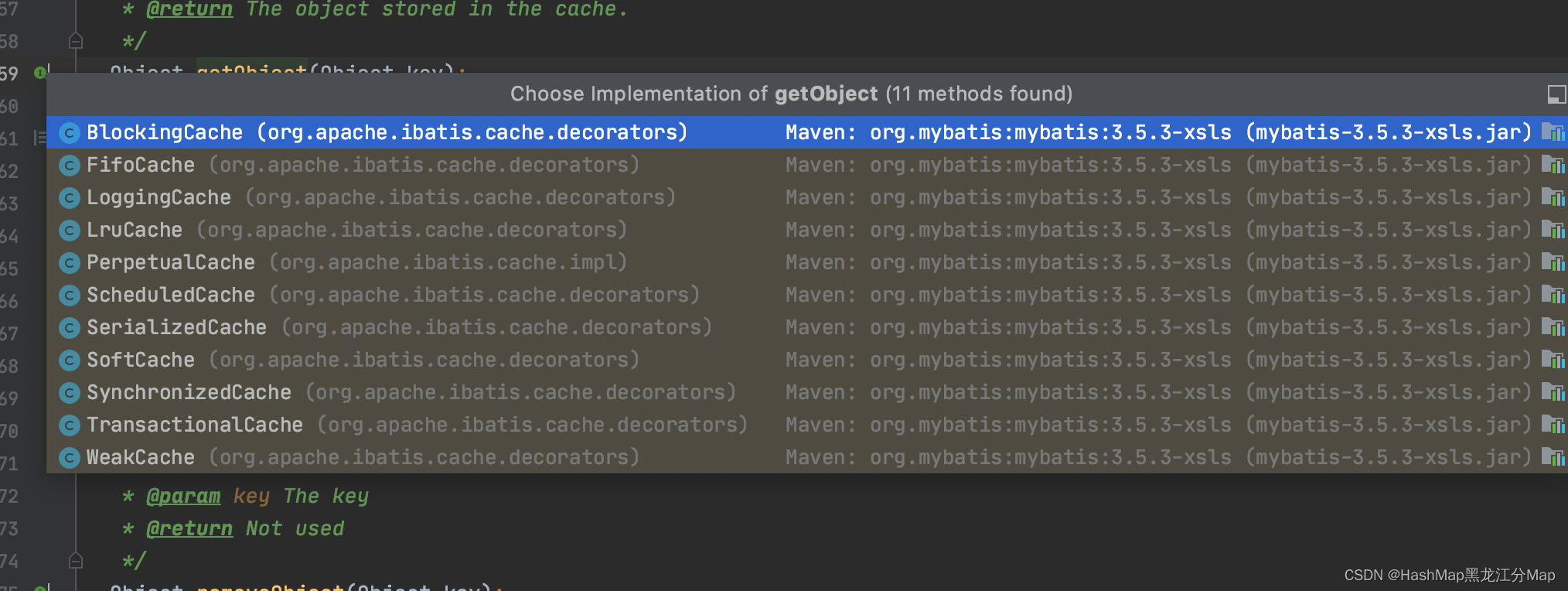Viewport: 1568px width, 591px height.
Task: Click class icon beside LruCache
Action: tap(70, 231)
